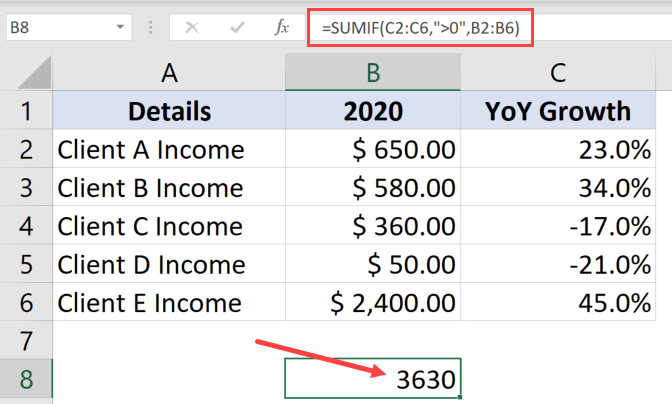
Task: Select row 7 header
Action: click(26, 341)
